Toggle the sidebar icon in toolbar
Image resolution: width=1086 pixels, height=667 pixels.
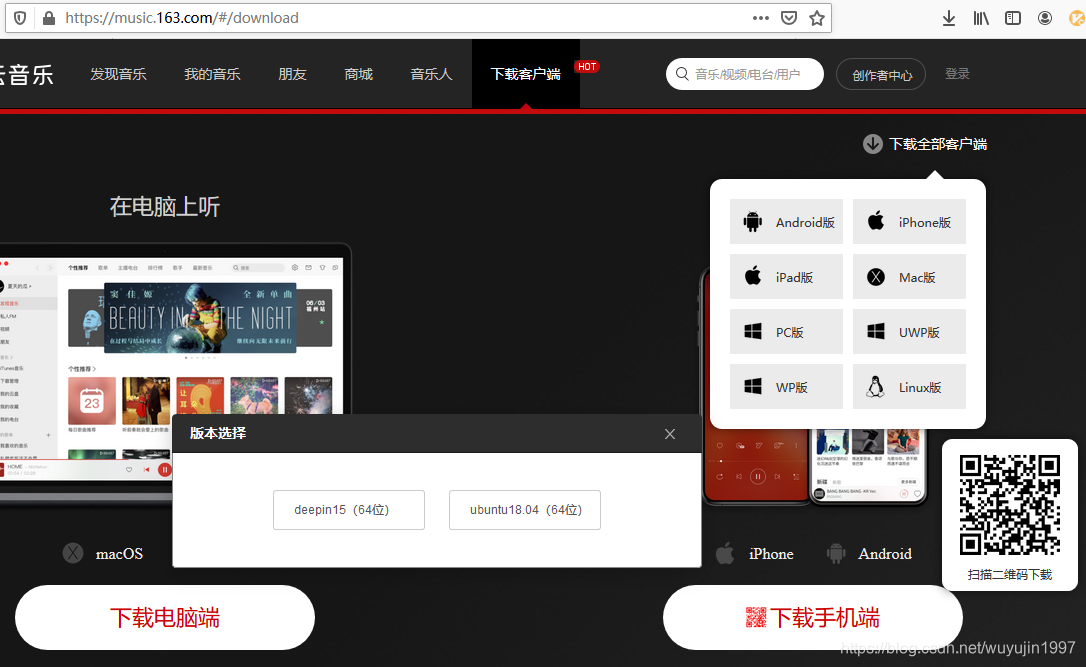point(1013,18)
